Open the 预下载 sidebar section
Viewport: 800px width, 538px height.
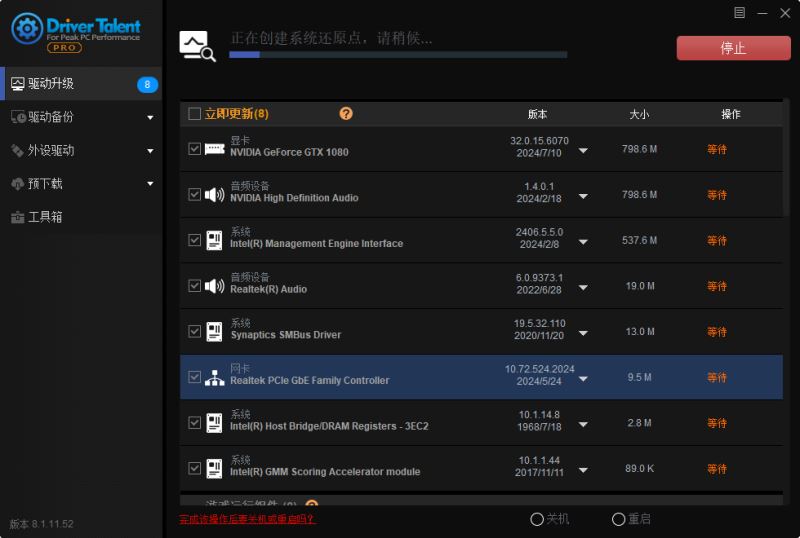coord(81,184)
